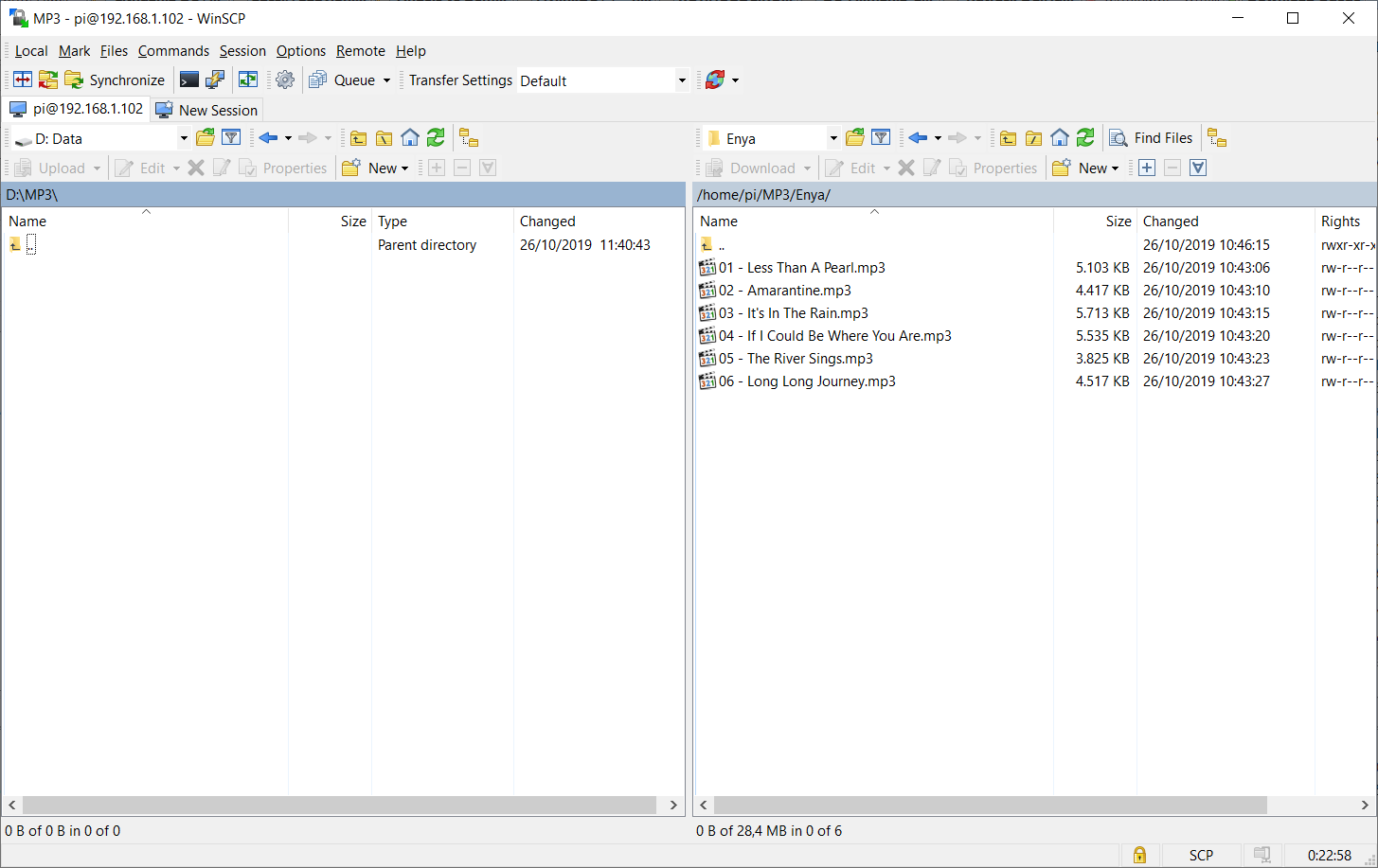Go to local home directory icon

[410, 138]
